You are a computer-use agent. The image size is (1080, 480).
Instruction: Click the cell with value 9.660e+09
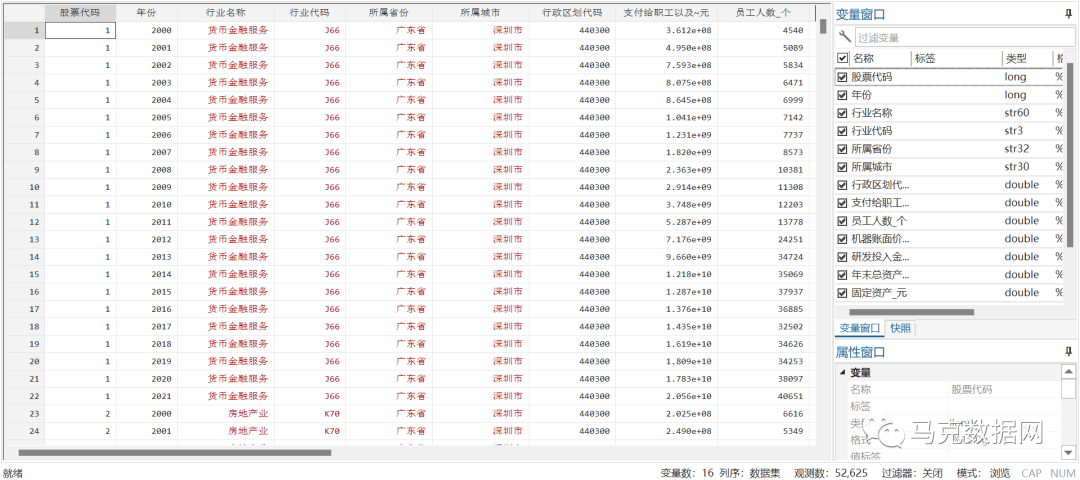point(666,257)
